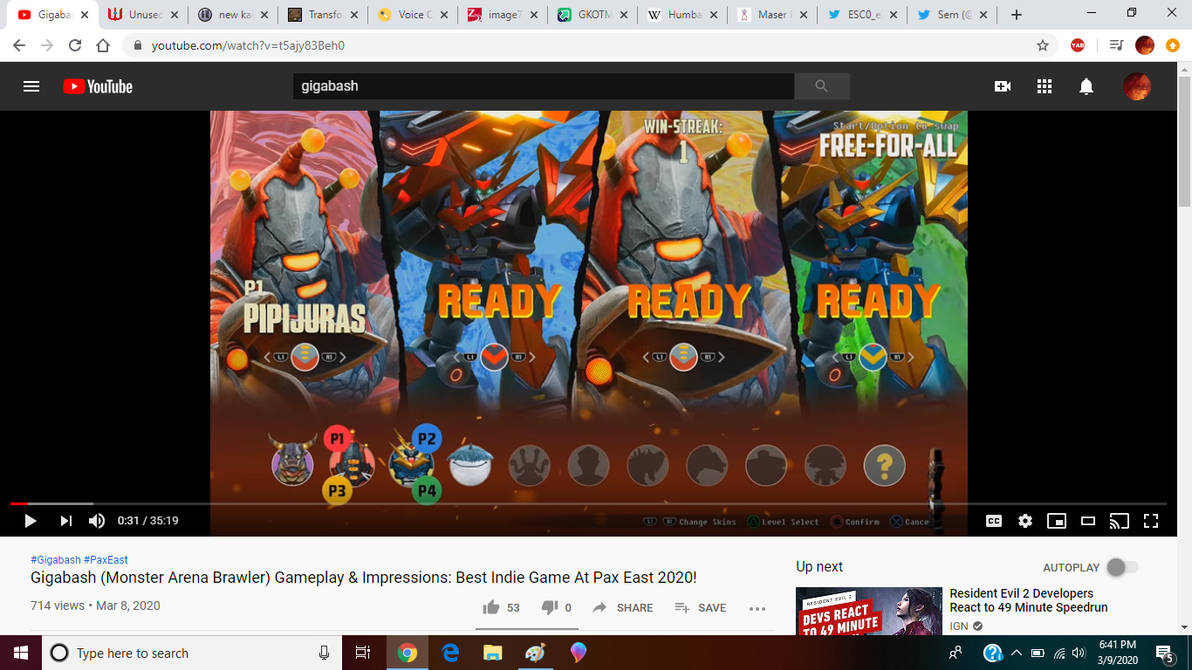Show hidden system tray icons
1192x670 pixels.
point(1016,653)
